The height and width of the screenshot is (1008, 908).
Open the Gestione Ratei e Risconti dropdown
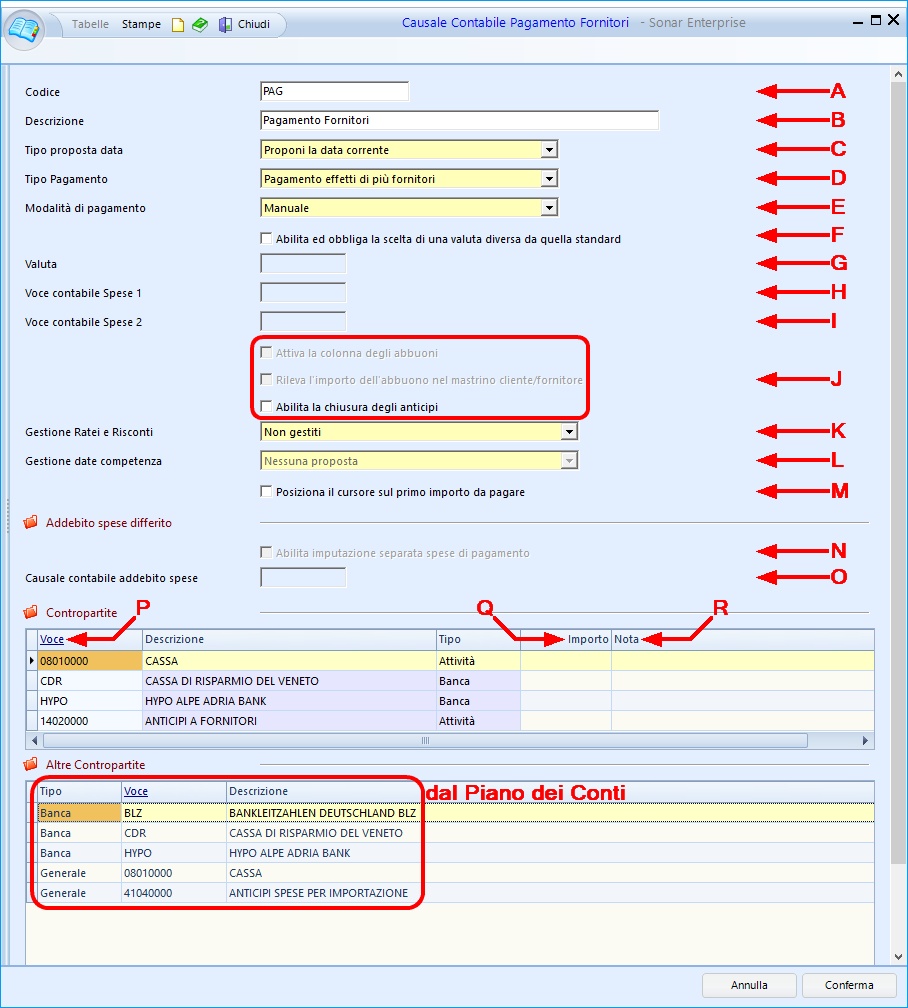[x=568, y=432]
